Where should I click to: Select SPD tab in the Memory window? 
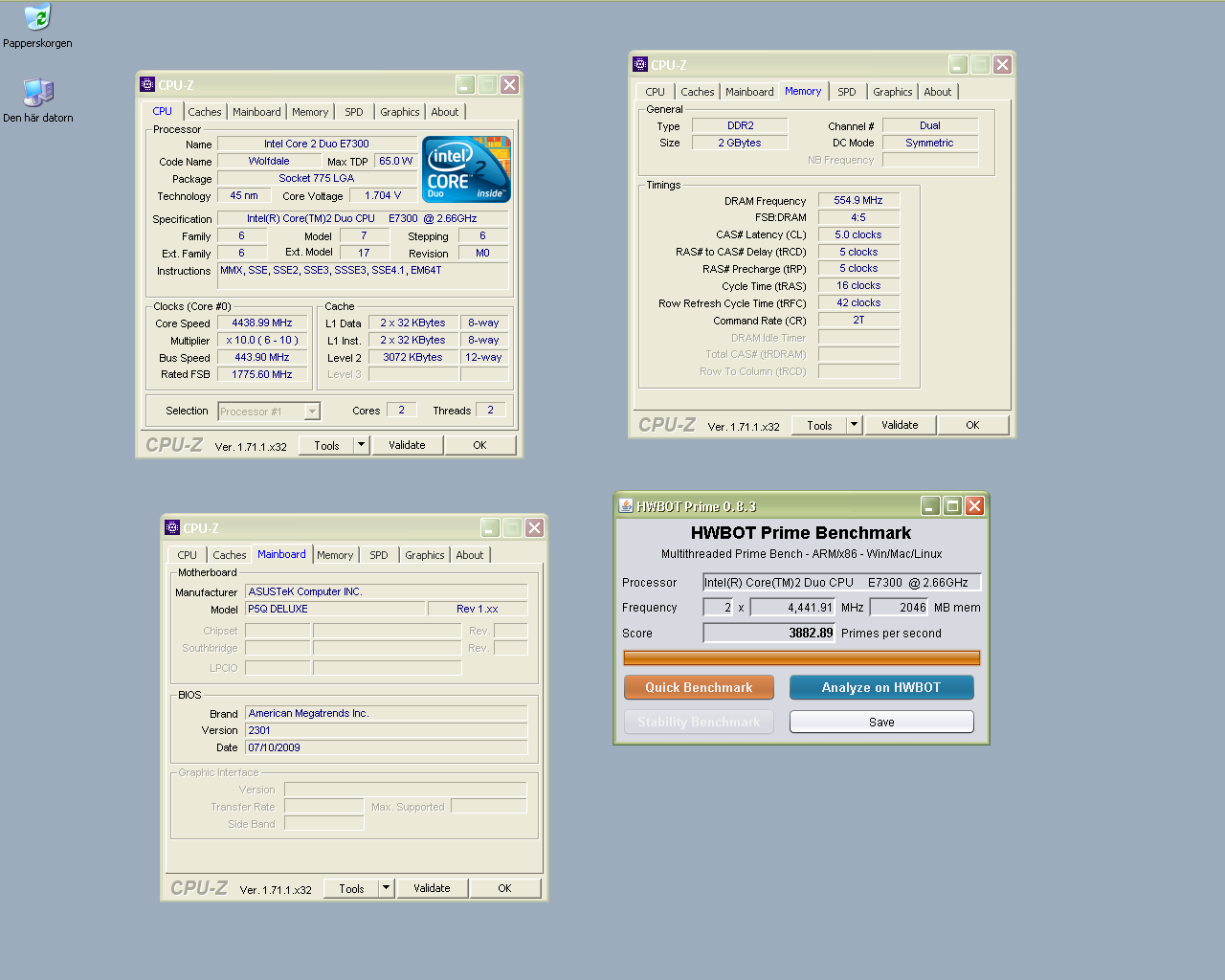coord(847,92)
